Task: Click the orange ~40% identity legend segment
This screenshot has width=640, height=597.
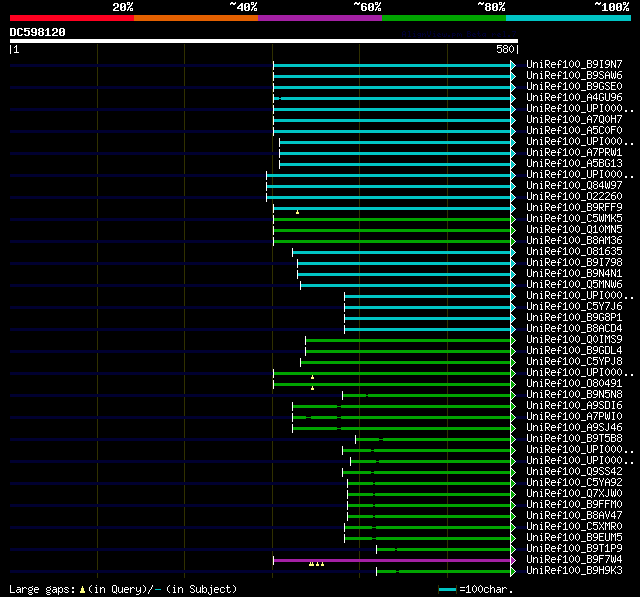Action: click(196, 18)
